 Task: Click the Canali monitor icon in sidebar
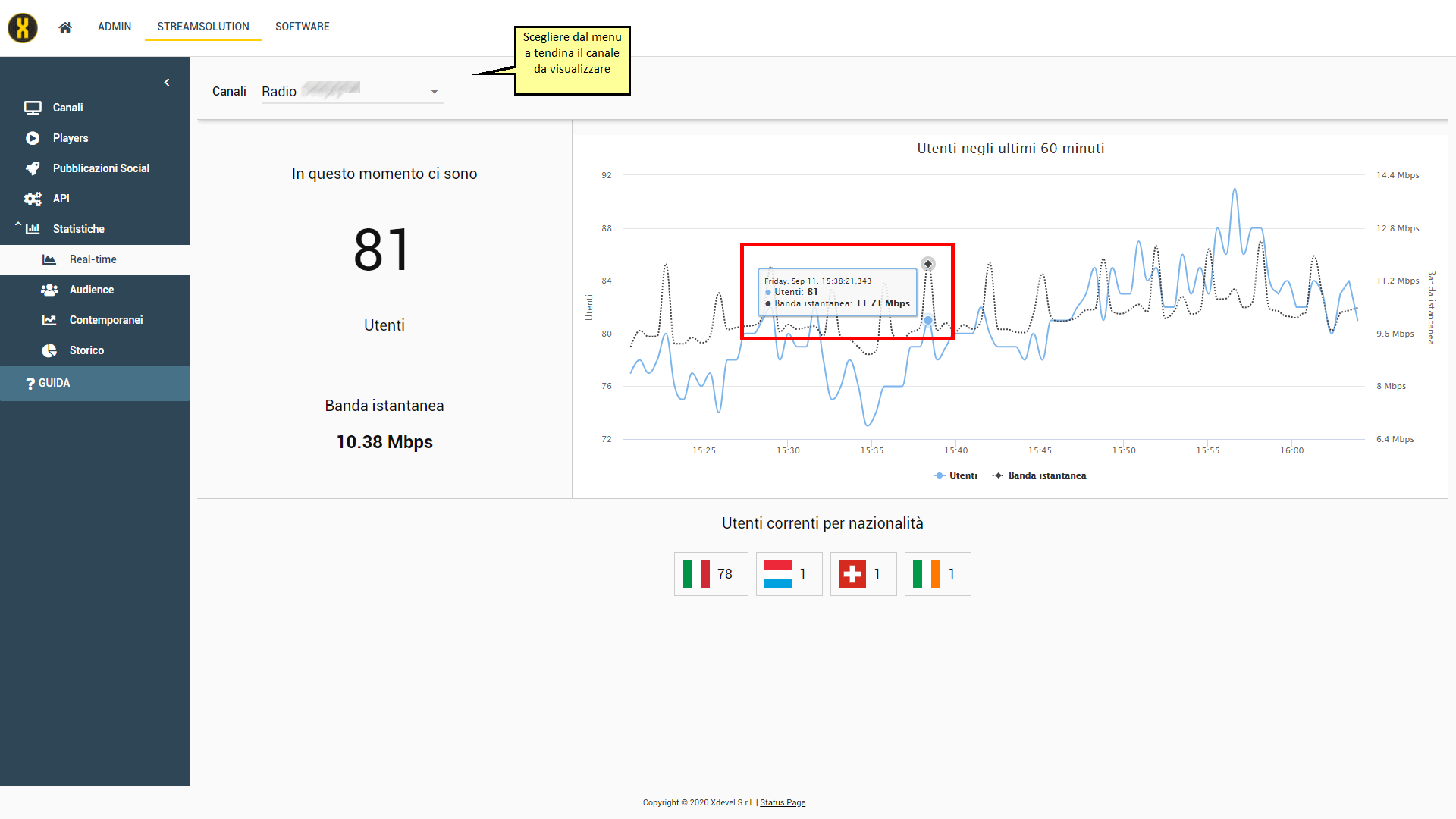coord(33,108)
